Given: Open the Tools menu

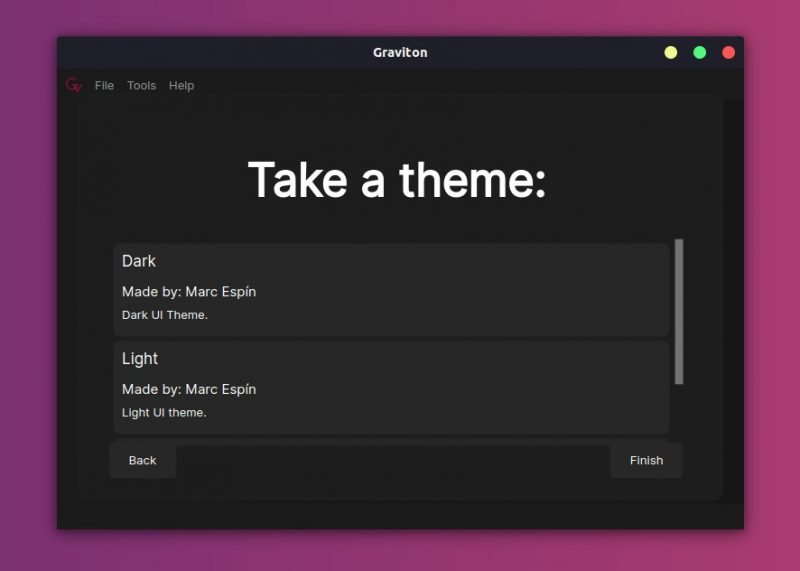Looking at the screenshot, I should pyautogui.click(x=141, y=86).
